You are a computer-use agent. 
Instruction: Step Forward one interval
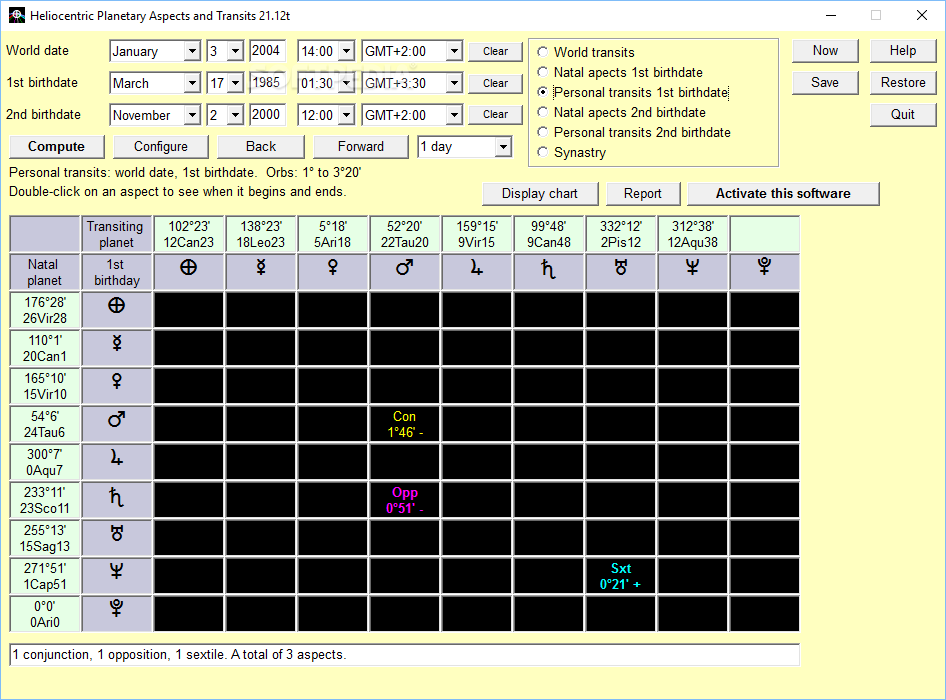pos(361,147)
